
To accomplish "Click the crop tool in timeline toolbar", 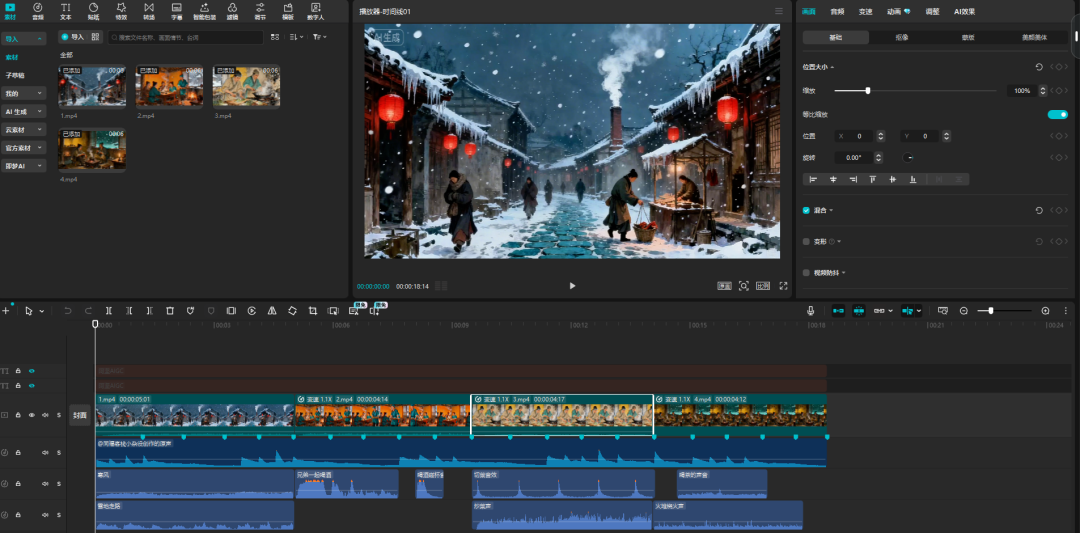I will [313, 311].
